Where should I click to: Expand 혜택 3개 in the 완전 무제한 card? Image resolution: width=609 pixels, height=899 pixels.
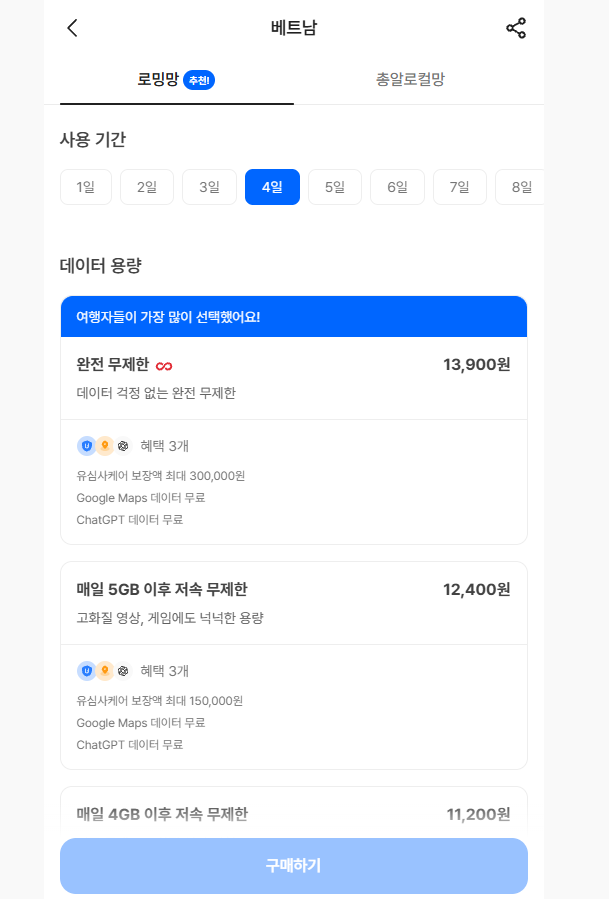click(165, 445)
